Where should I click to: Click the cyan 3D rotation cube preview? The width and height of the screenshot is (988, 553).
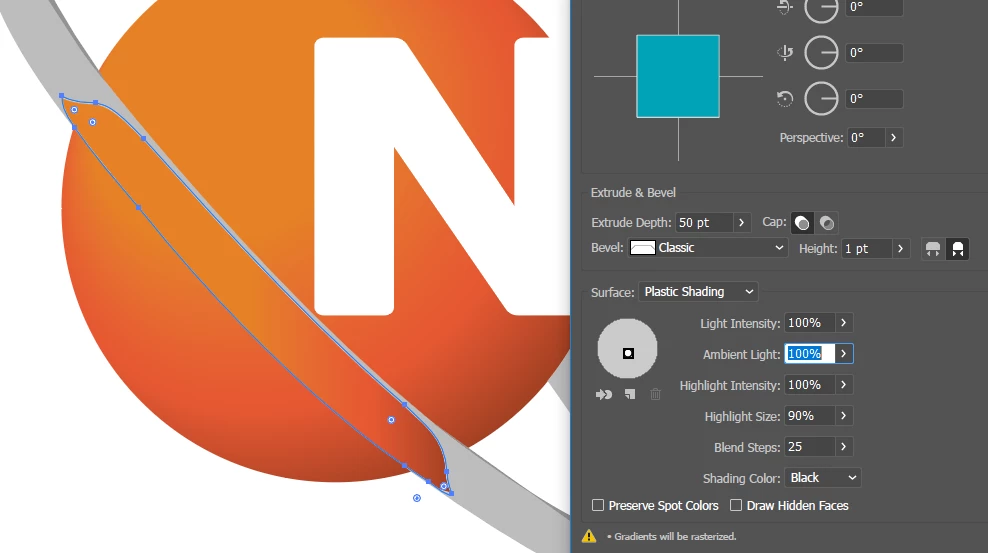pos(678,76)
